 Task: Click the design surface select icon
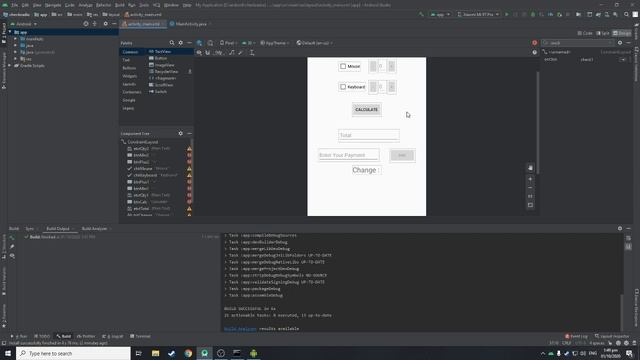coord(199,43)
